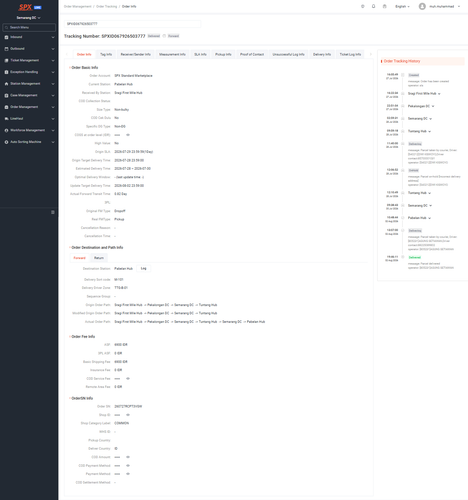Expand Order Management in the sidebar
The height and width of the screenshot is (500, 468).
tap(53, 107)
